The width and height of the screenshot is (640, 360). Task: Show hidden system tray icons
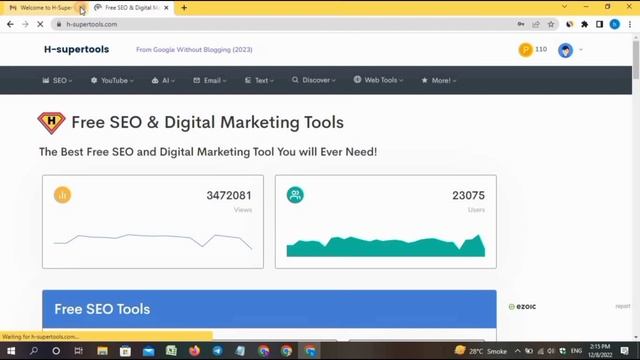point(518,351)
